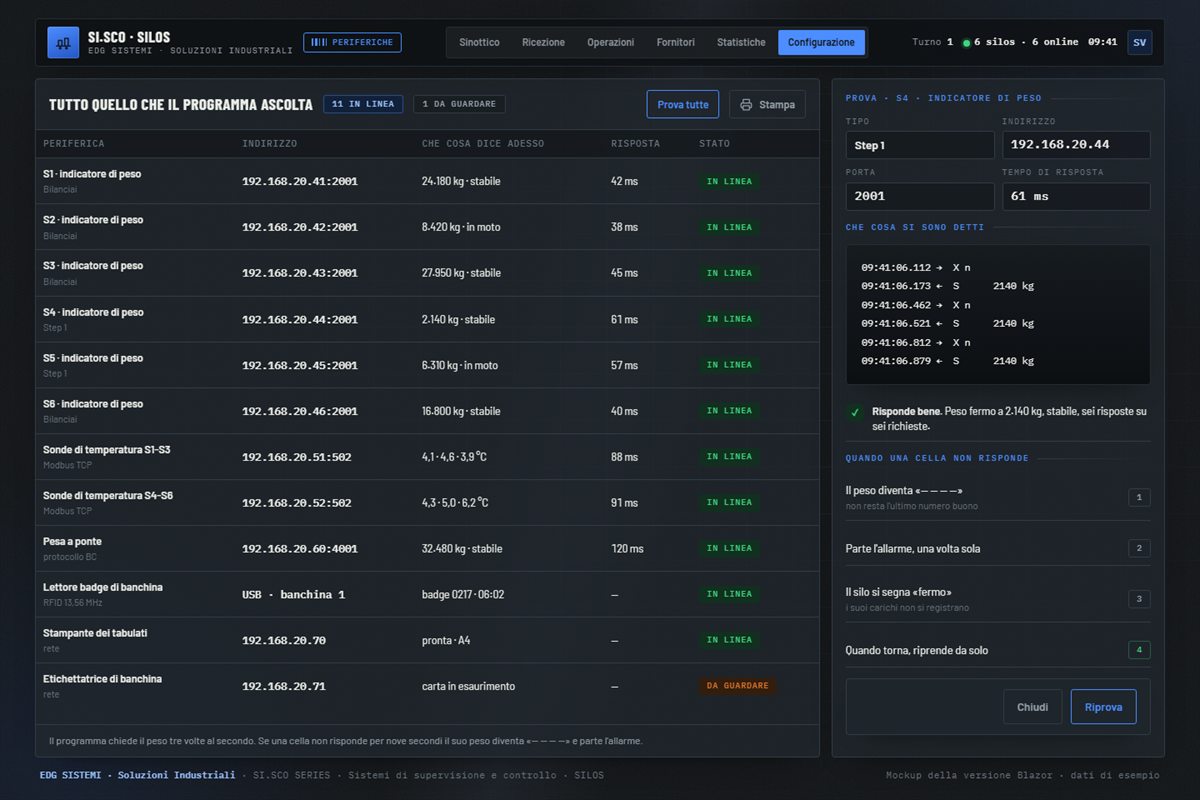Open the SV user avatar
Viewport: 1200px width, 800px height.
click(x=1139, y=42)
